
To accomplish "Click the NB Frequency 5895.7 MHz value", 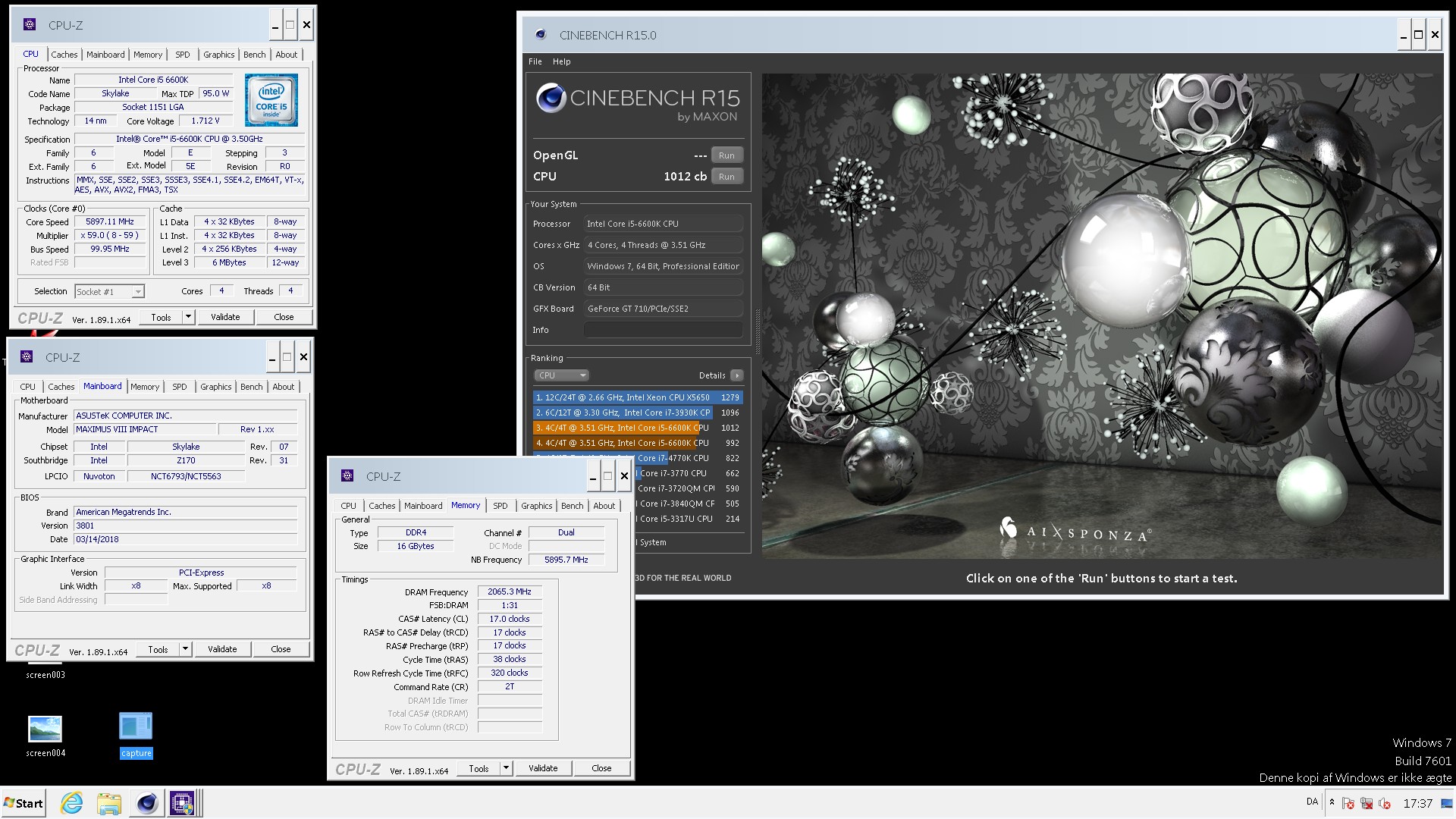I will pos(566,560).
